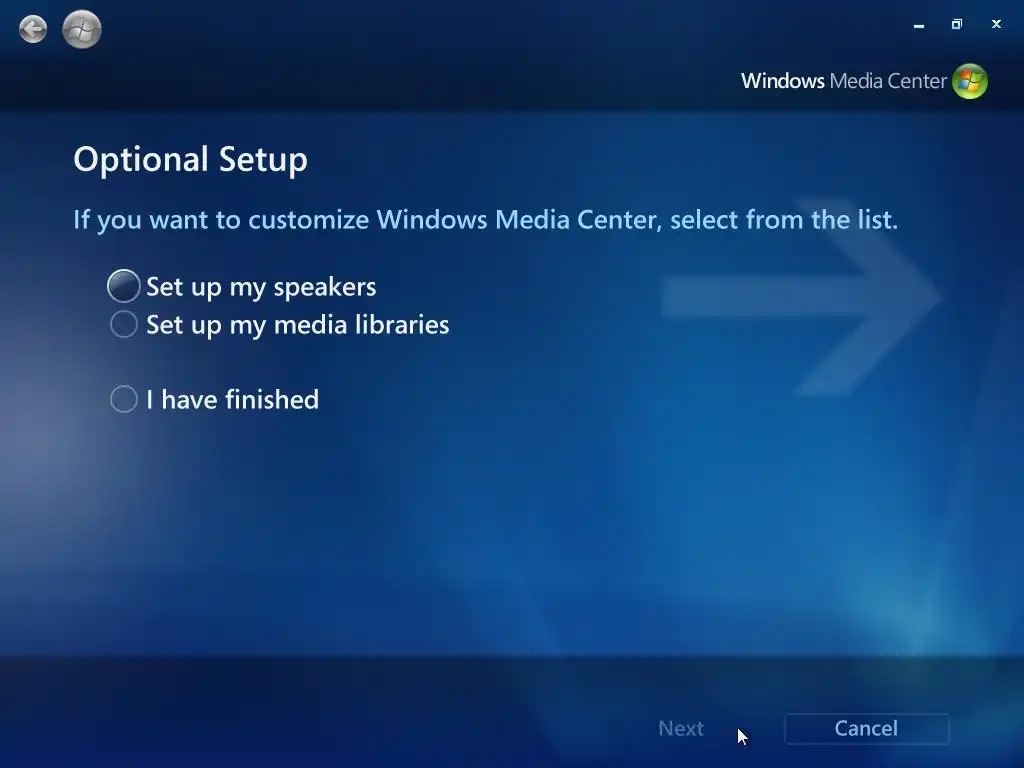
Task: Open the Media Center start orb button
Action: point(82,29)
